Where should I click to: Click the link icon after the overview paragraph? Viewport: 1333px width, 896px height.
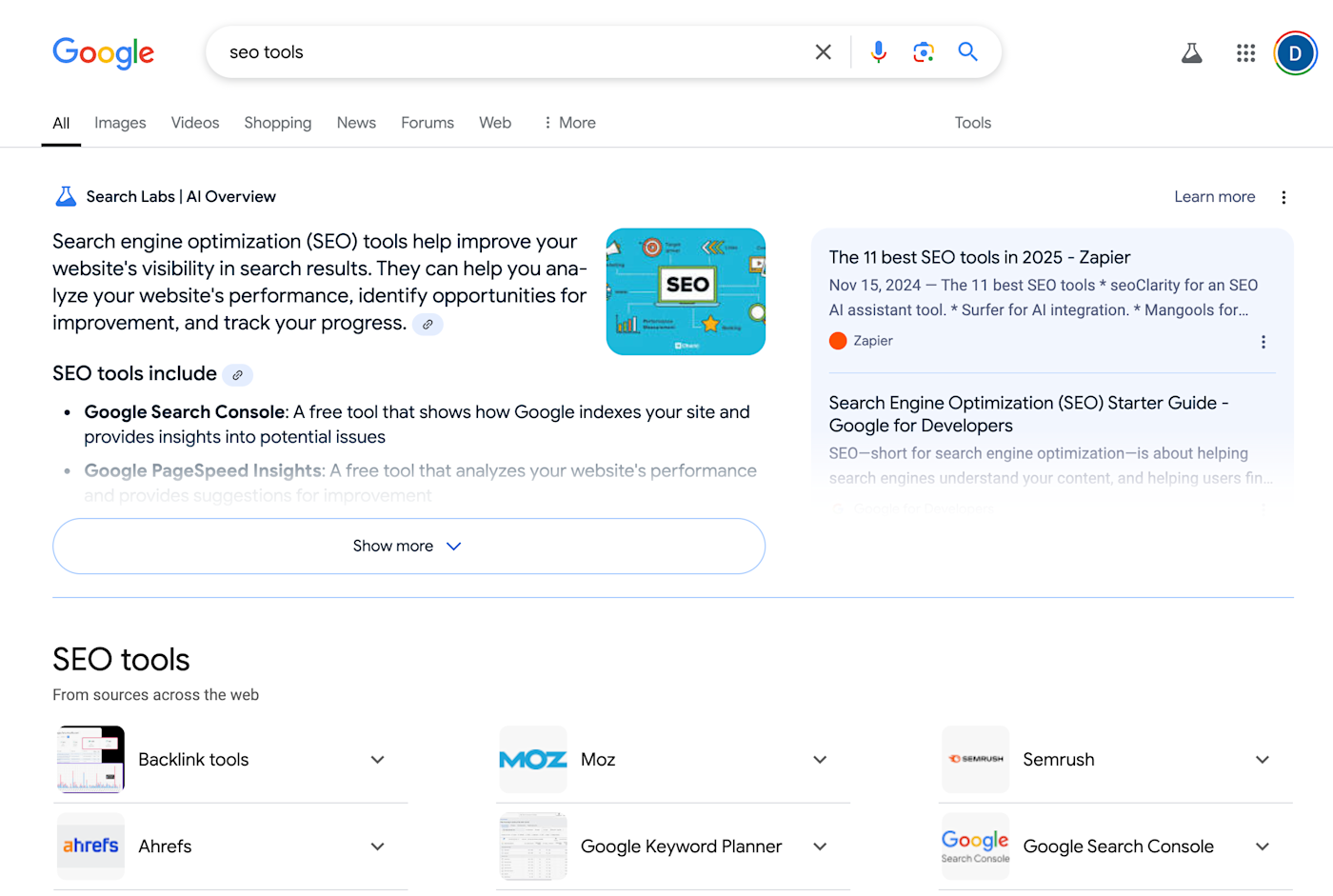point(428,325)
